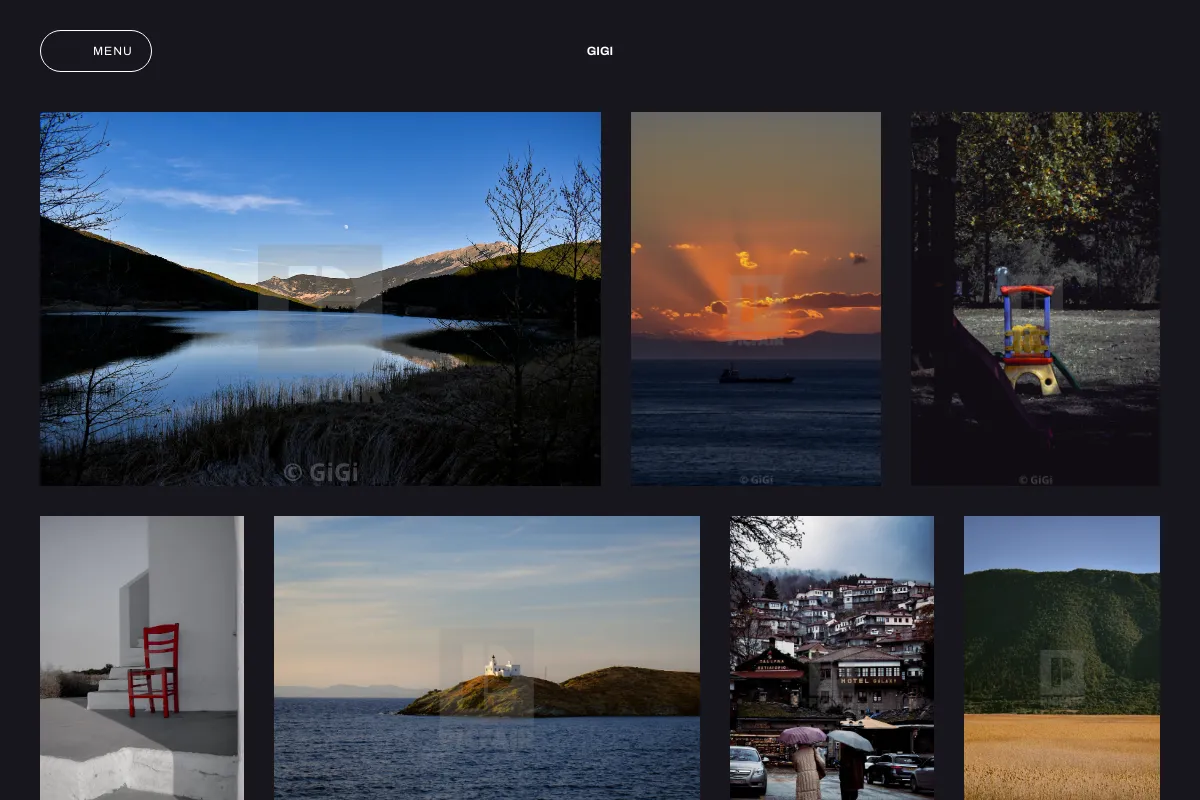Open the MENU button
This screenshot has height=800, width=1200.
point(96,51)
